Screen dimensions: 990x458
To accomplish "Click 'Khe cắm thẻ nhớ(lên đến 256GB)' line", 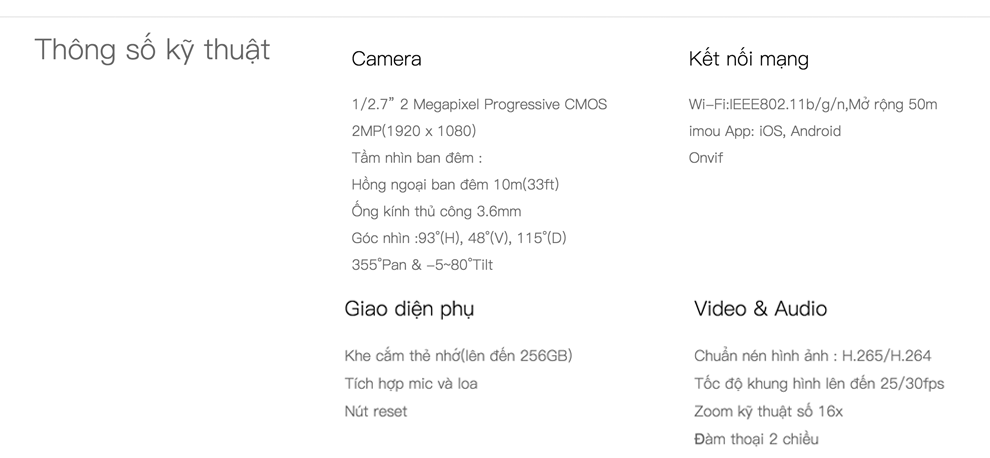I will pos(458,356).
